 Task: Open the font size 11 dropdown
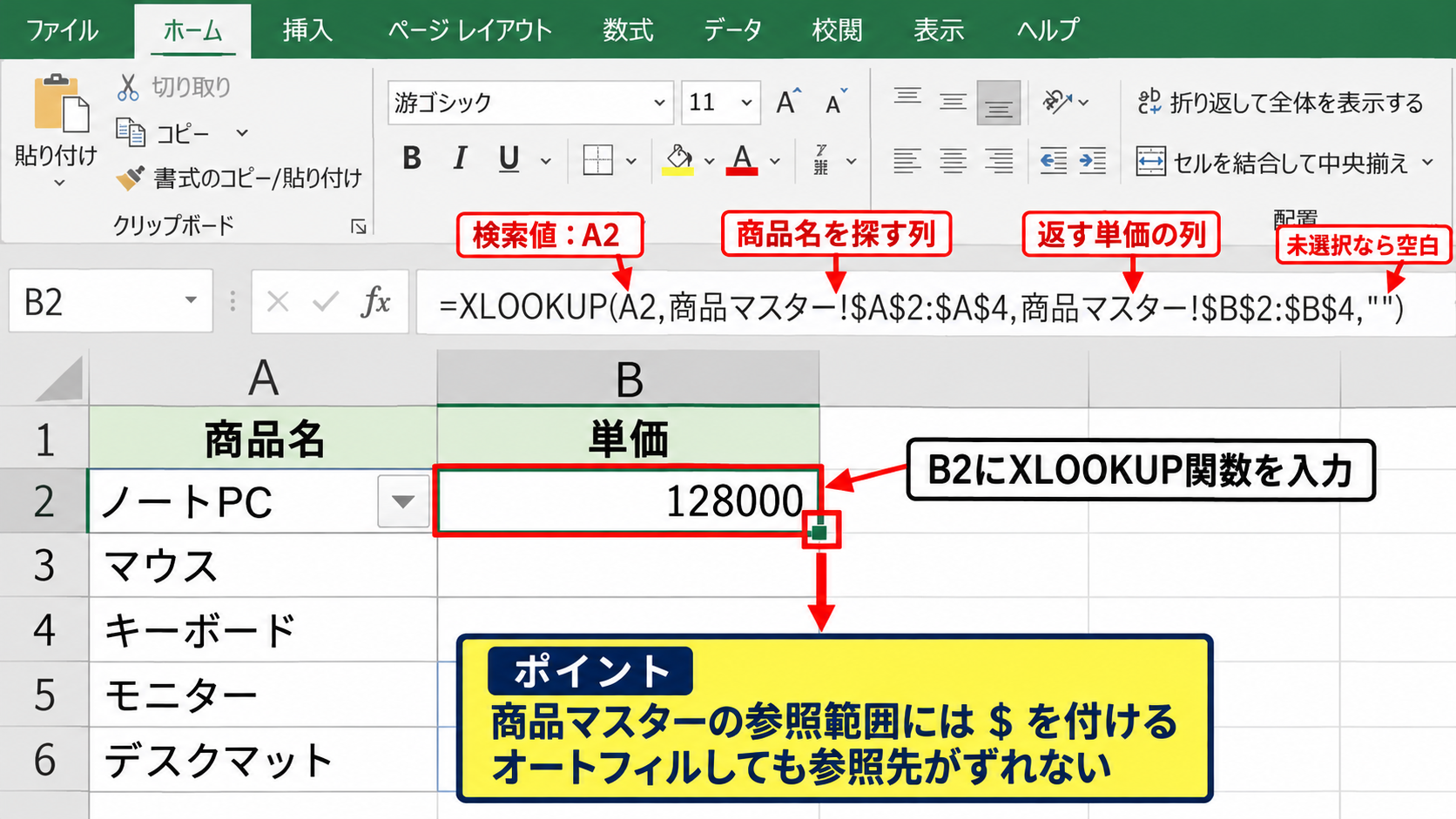coord(746,103)
